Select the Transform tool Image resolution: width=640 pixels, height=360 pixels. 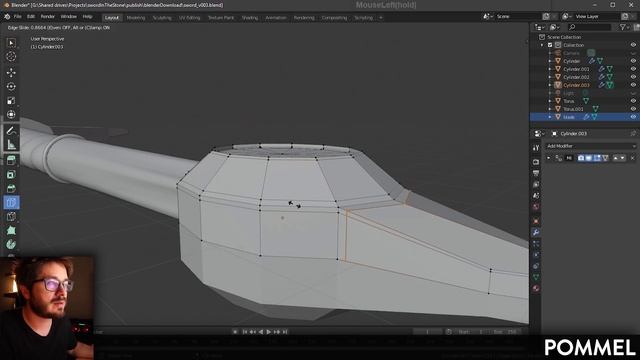(11, 115)
